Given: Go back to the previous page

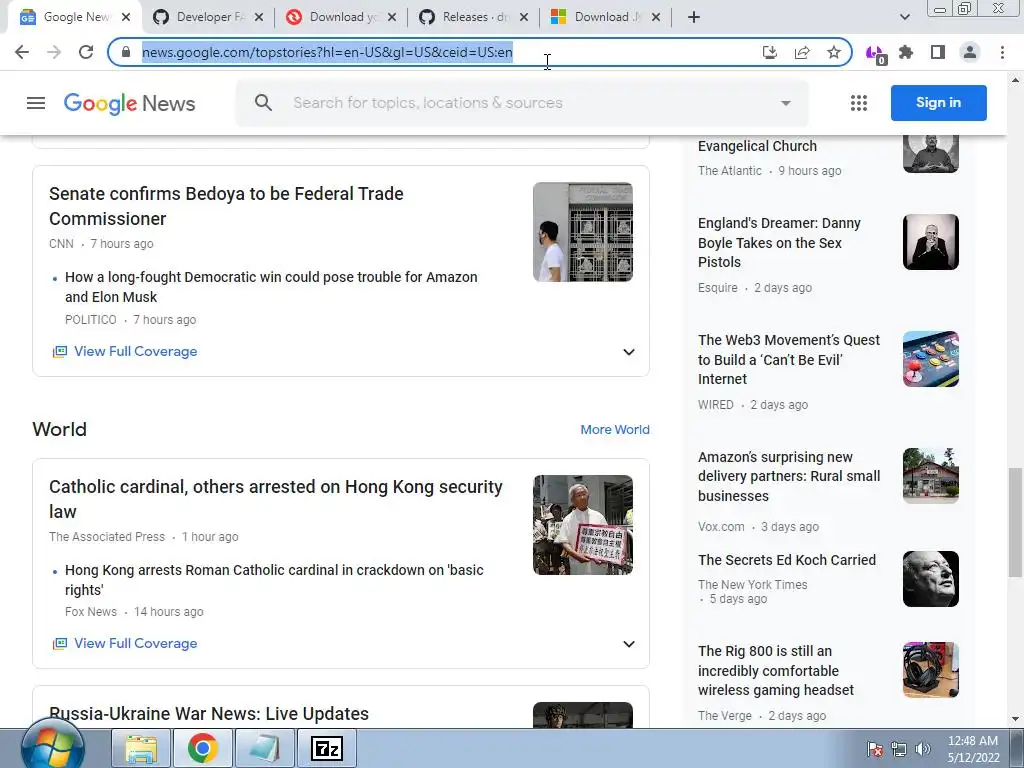Looking at the screenshot, I should [22, 52].
